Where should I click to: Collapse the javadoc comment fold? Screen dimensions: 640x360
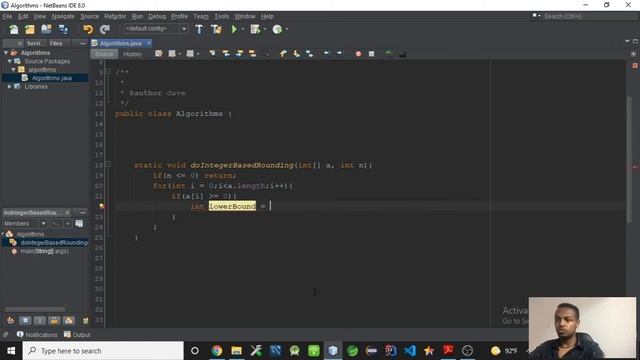(108, 71)
